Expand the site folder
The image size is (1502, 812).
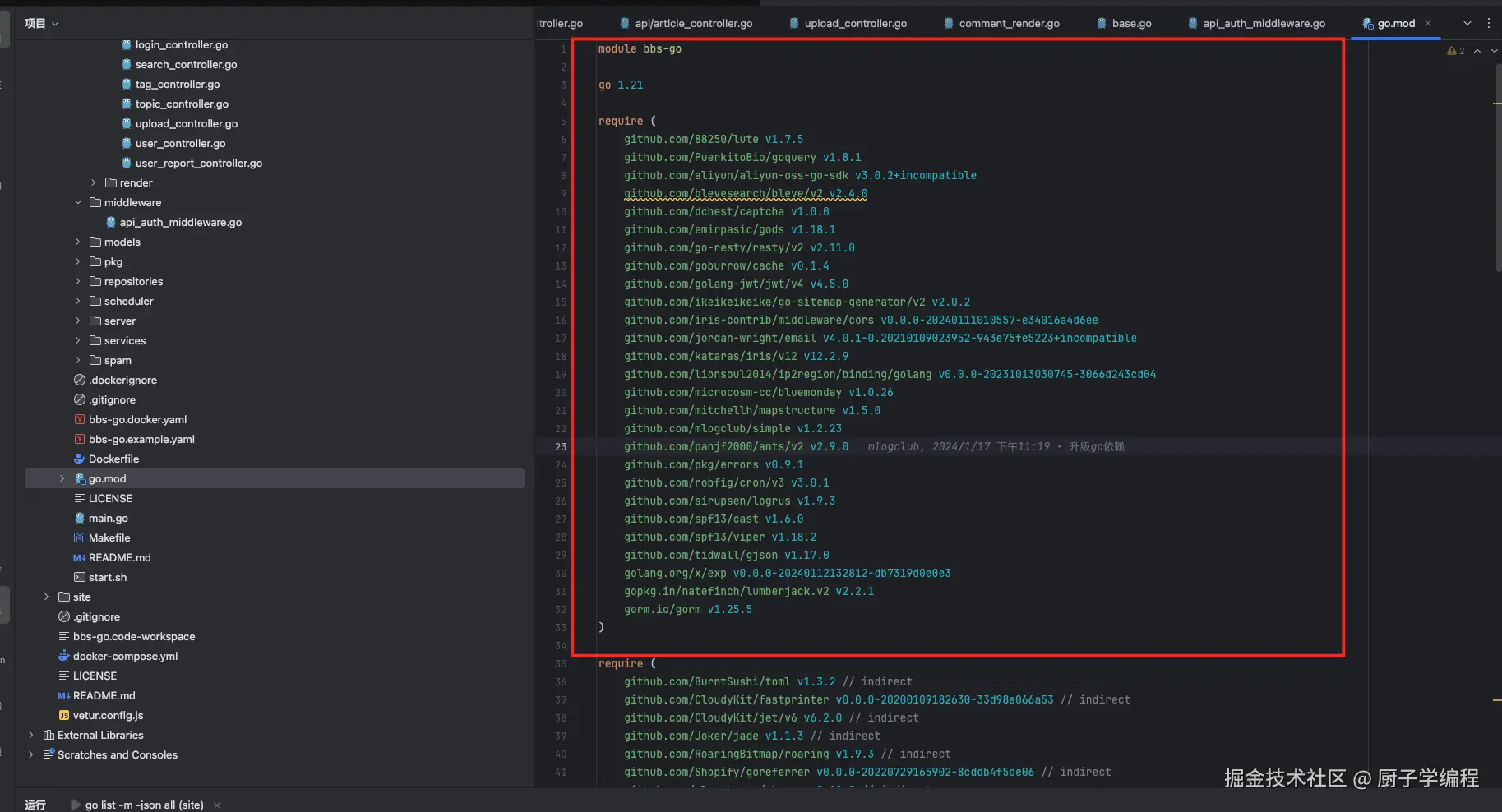[47, 597]
